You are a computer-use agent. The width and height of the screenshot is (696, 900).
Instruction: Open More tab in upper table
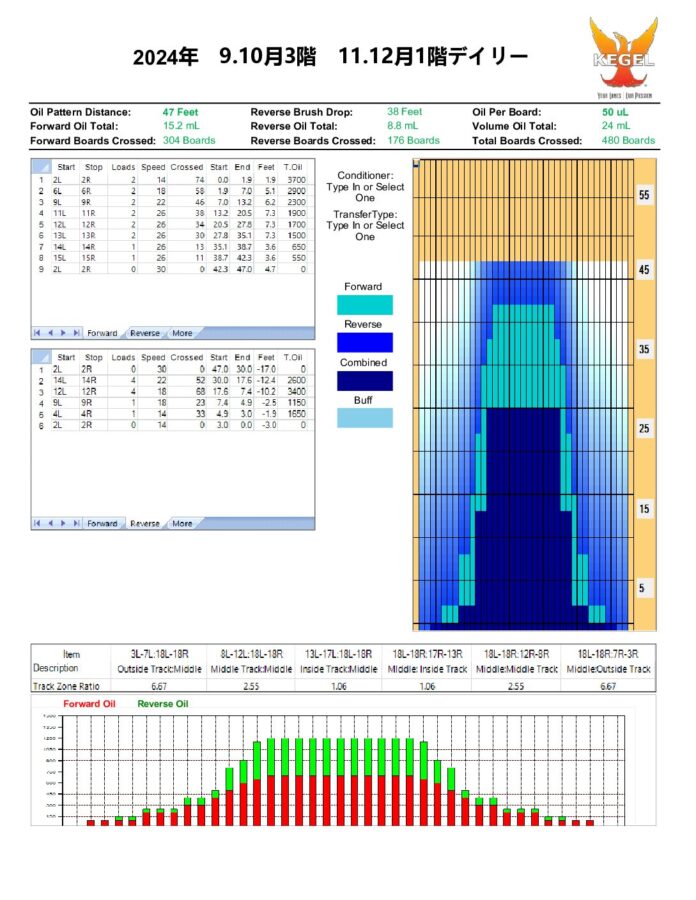click(x=182, y=333)
